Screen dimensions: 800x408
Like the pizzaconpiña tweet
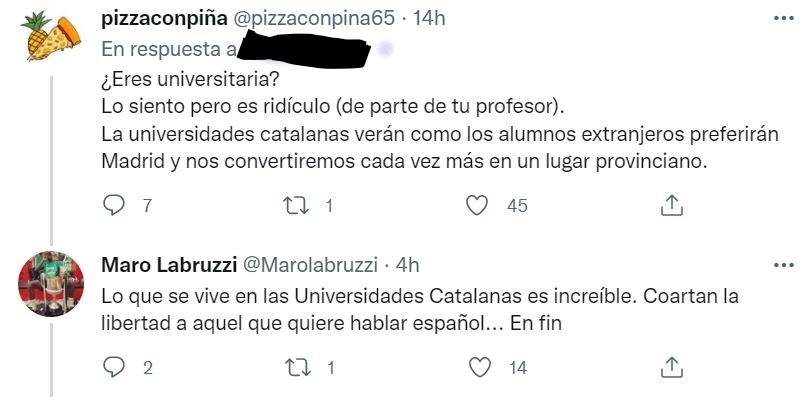pyautogui.click(x=478, y=205)
